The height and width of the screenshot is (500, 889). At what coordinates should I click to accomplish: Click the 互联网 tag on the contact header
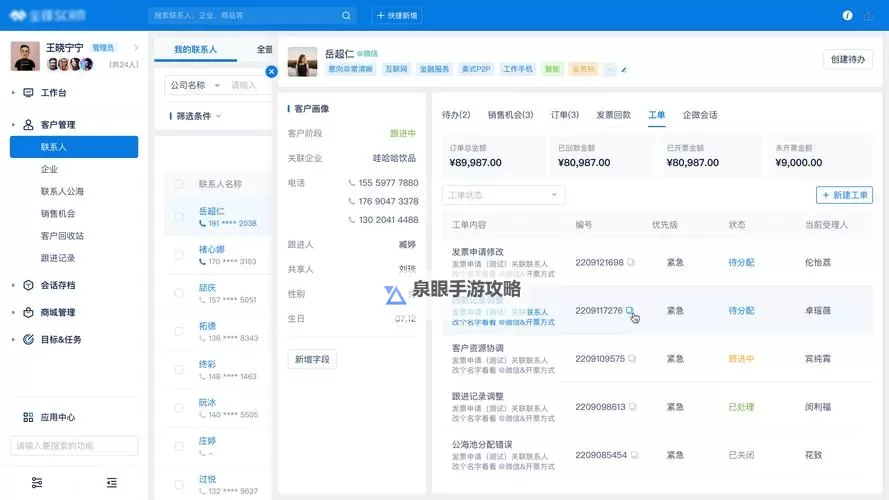396,69
